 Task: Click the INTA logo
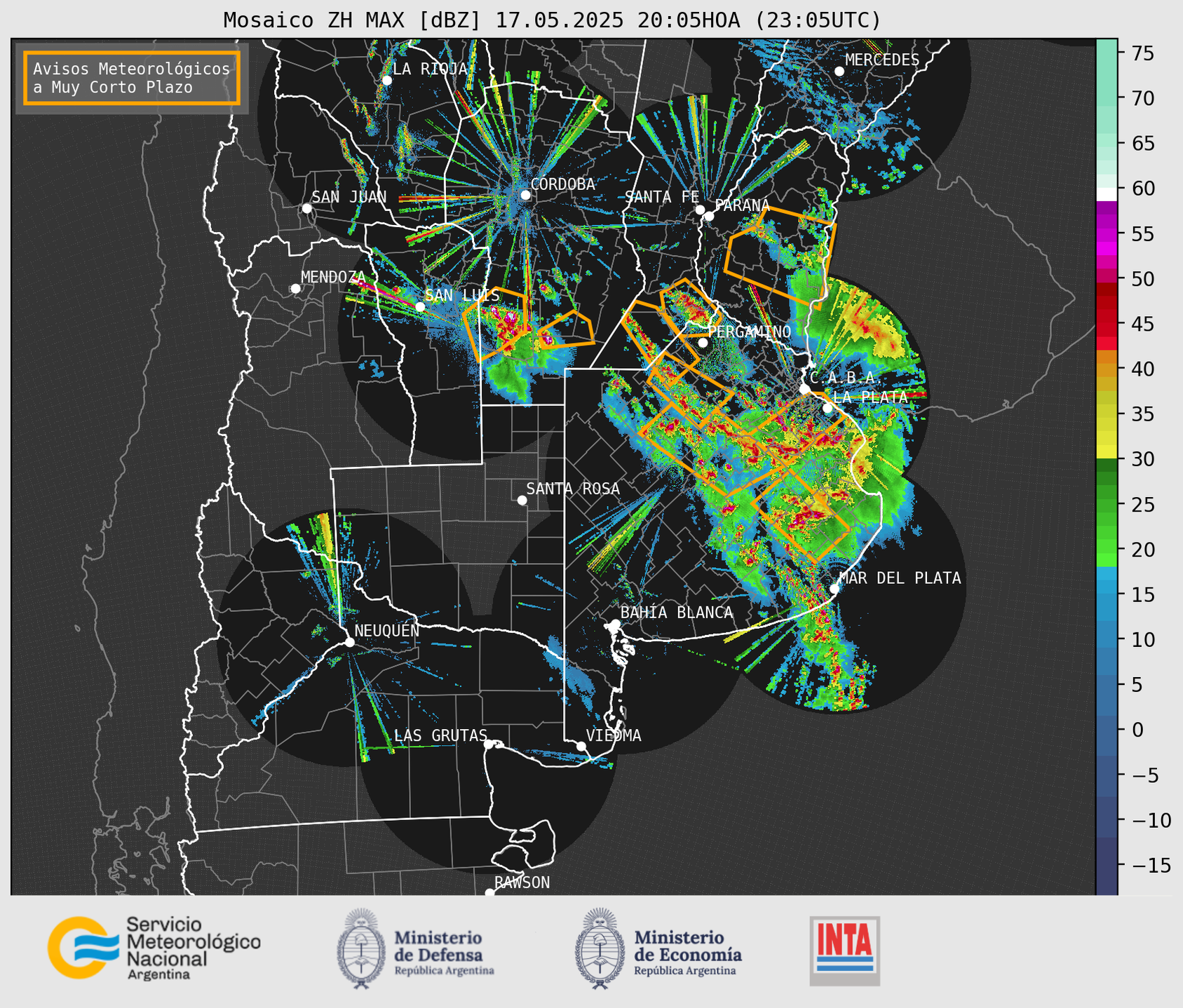coord(844,951)
